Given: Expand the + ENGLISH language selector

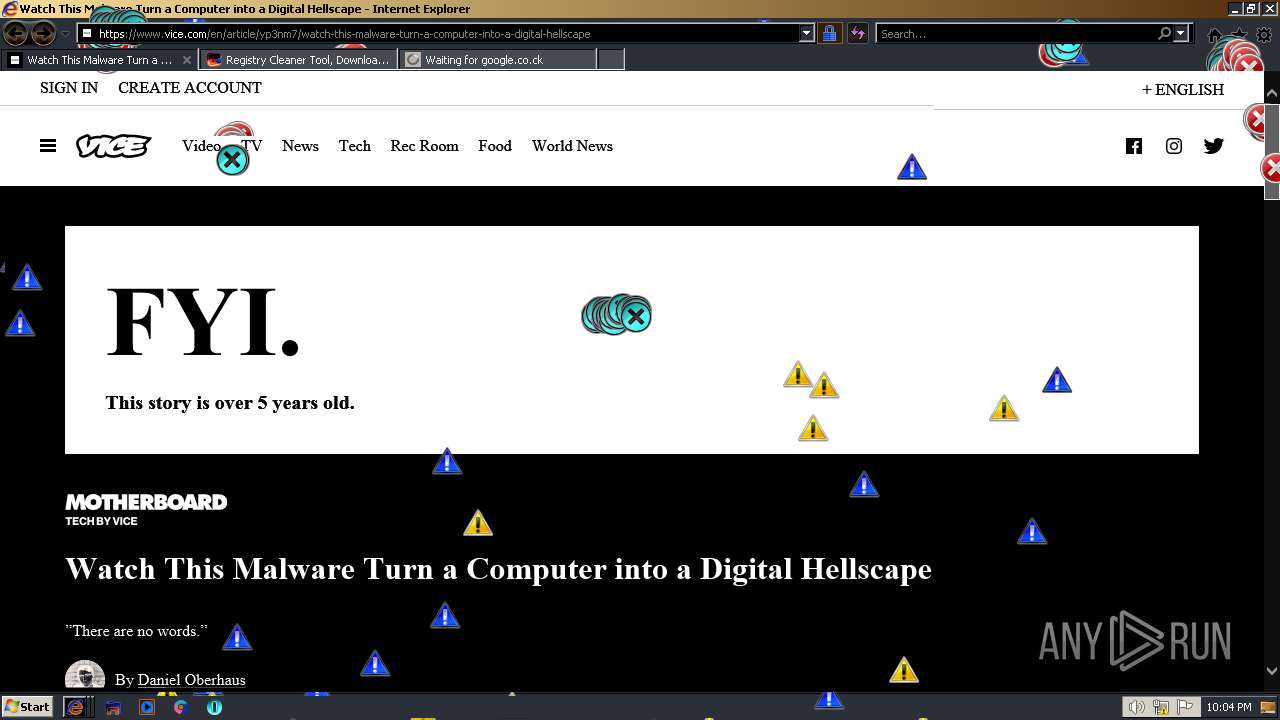Looking at the screenshot, I should [x=1183, y=89].
